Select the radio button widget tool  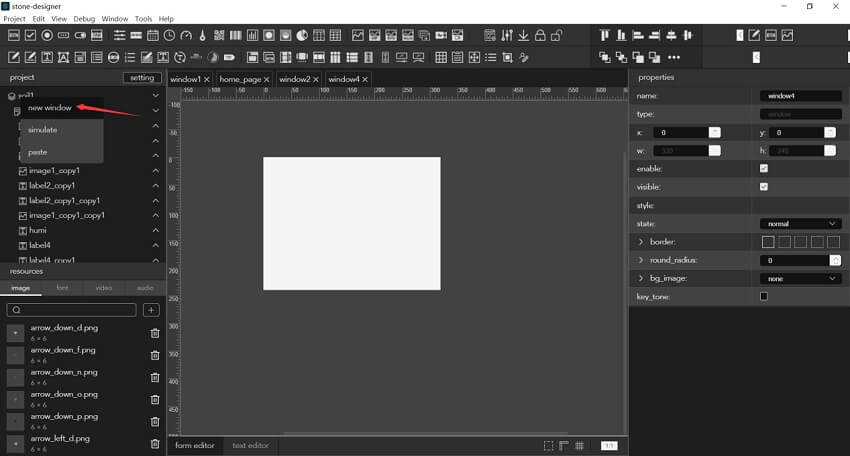(47, 35)
